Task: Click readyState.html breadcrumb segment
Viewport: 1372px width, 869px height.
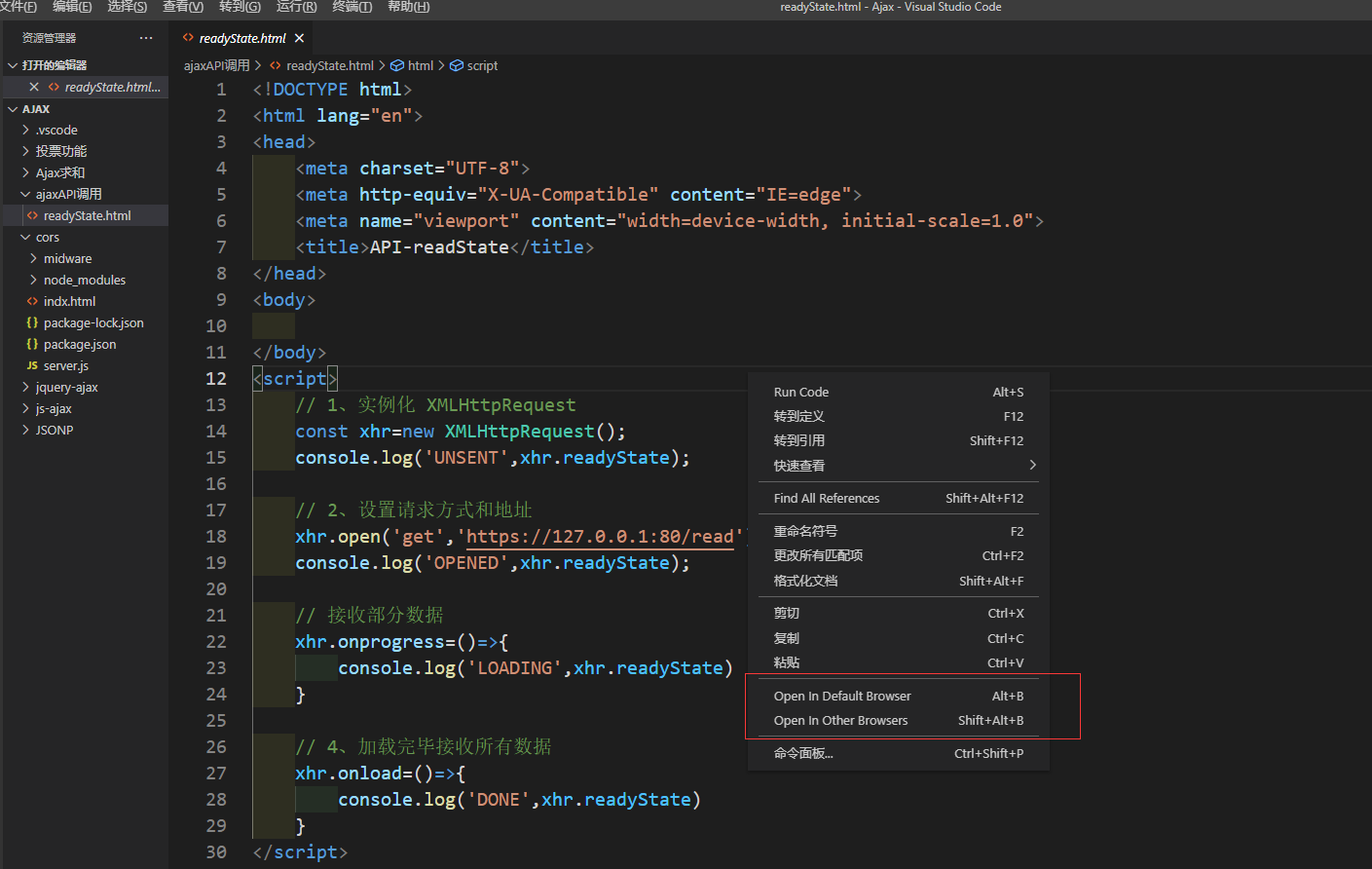Action: pyautogui.click(x=330, y=65)
